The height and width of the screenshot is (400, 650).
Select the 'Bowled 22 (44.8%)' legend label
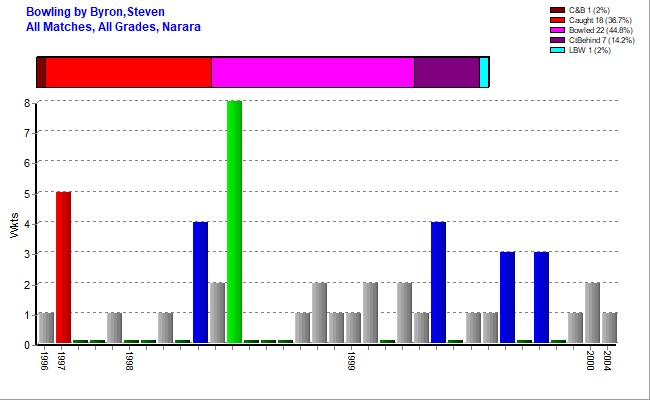pyautogui.click(x=601, y=30)
